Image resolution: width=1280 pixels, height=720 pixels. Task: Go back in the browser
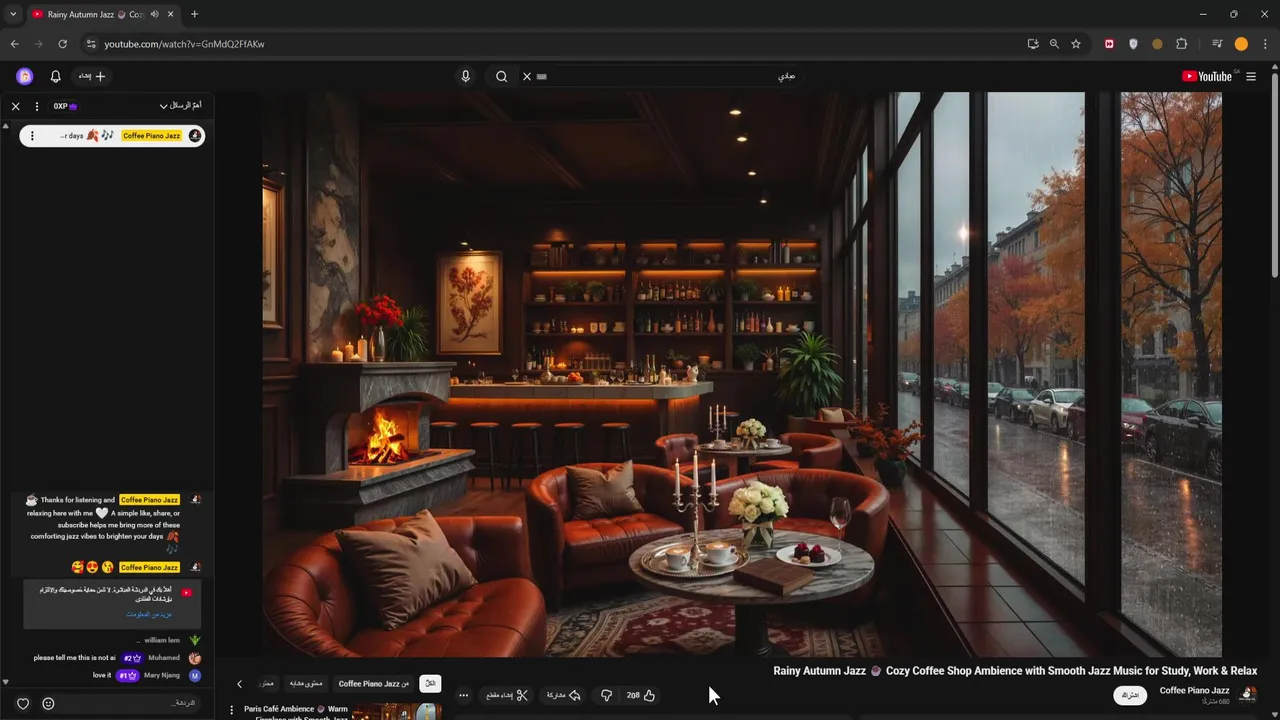pos(14,44)
